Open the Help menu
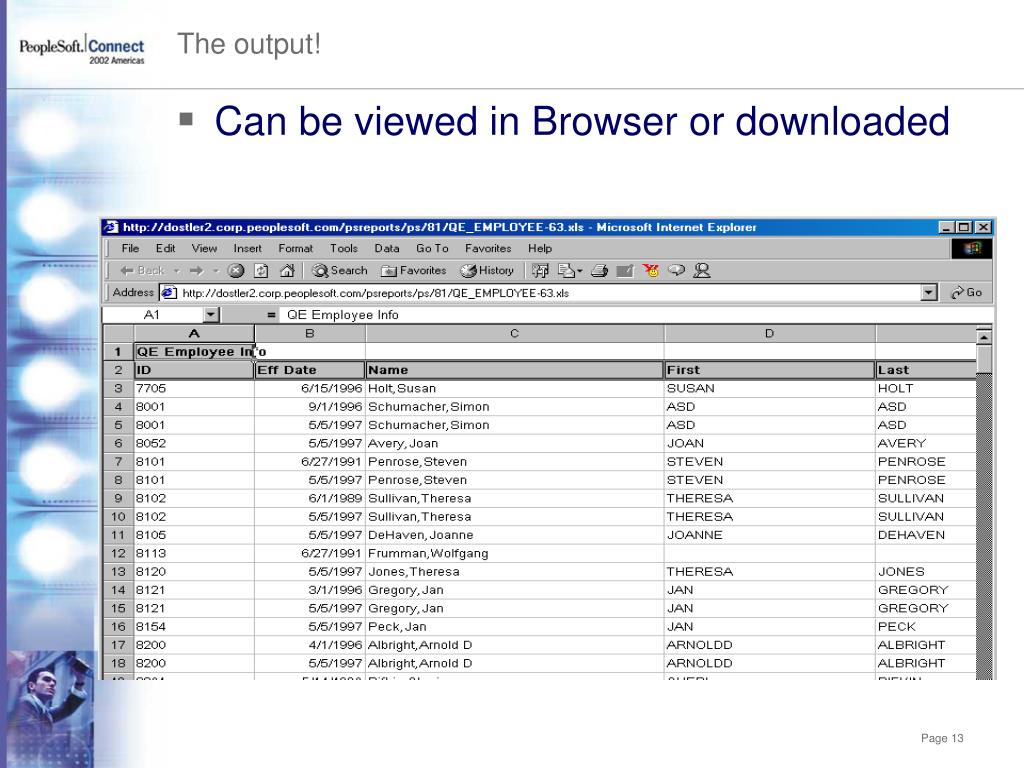The image size is (1024, 768). point(540,248)
